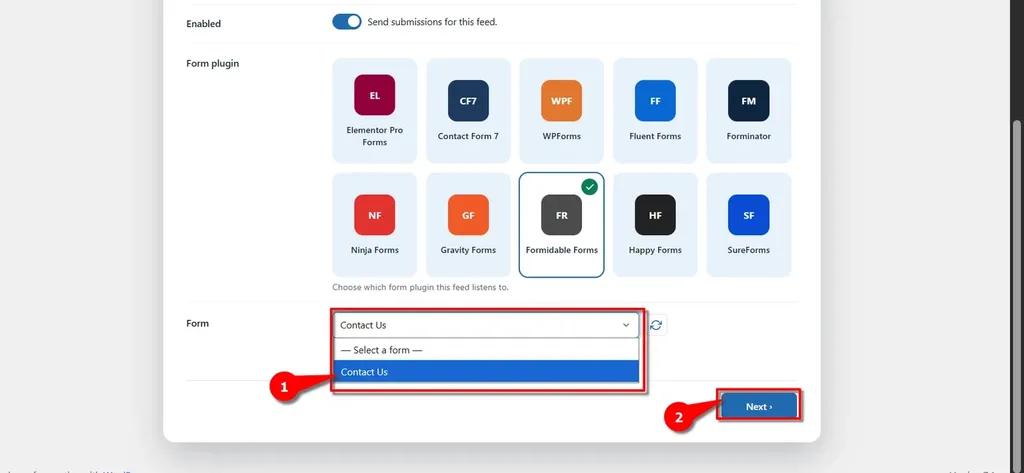Click the 'Form' field label
Viewport: 1024px width, 473px height.
click(197, 323)
